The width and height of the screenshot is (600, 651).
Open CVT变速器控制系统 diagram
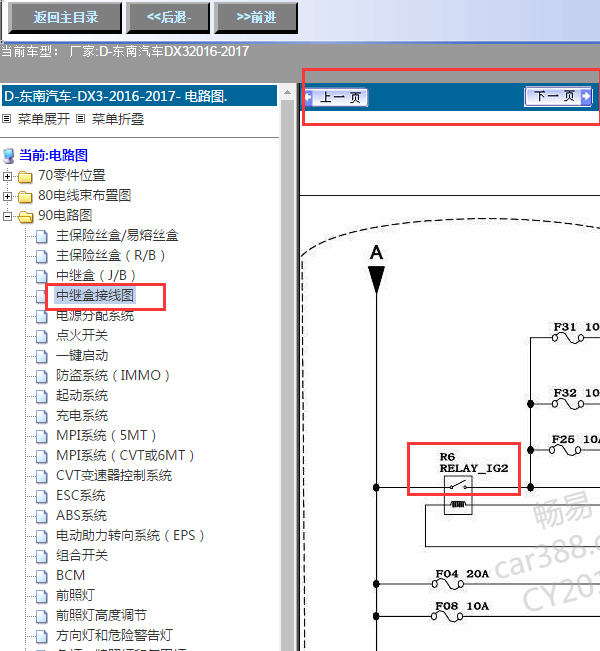tap(114, 475)
